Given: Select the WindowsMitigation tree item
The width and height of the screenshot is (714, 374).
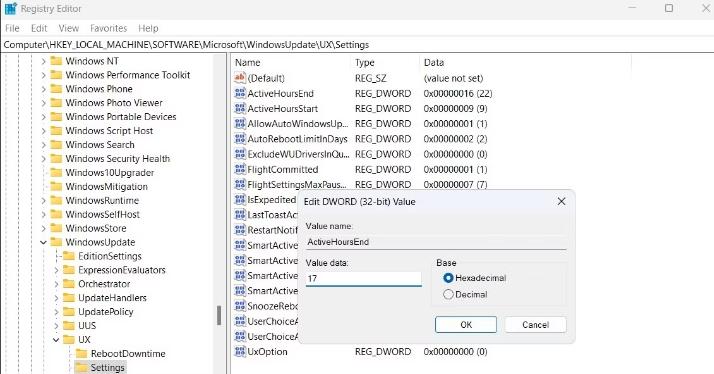Looking at the screenshot, I should (x=107, y=186).
